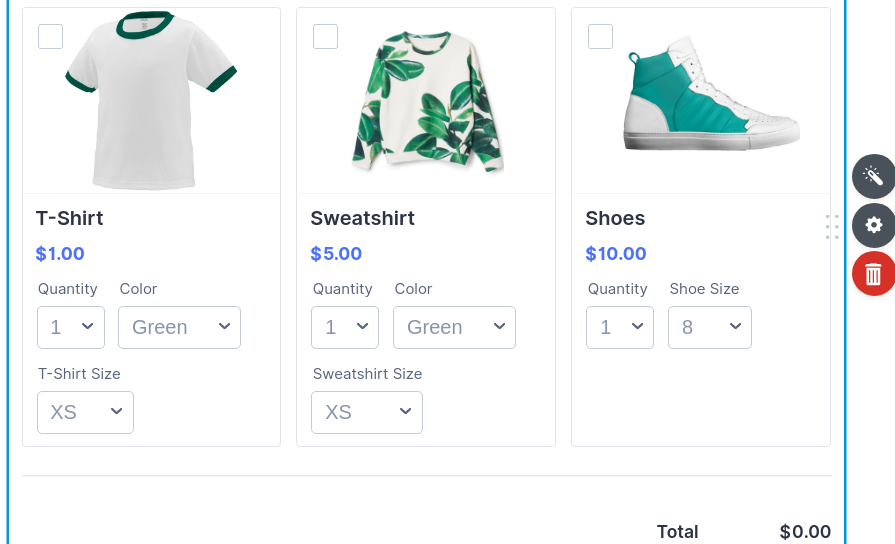Viewport: 895px width, 544px height.
Task: Open the Shoe Size dropdown
Action: 709,327
